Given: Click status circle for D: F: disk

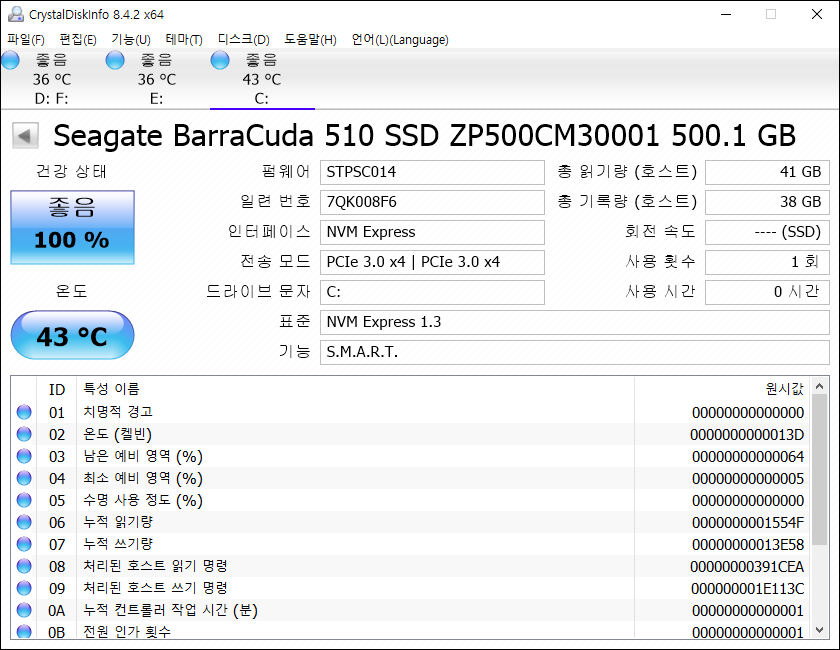Looking at the screenshot, I should pyautogui.click(x=11, y=61).
